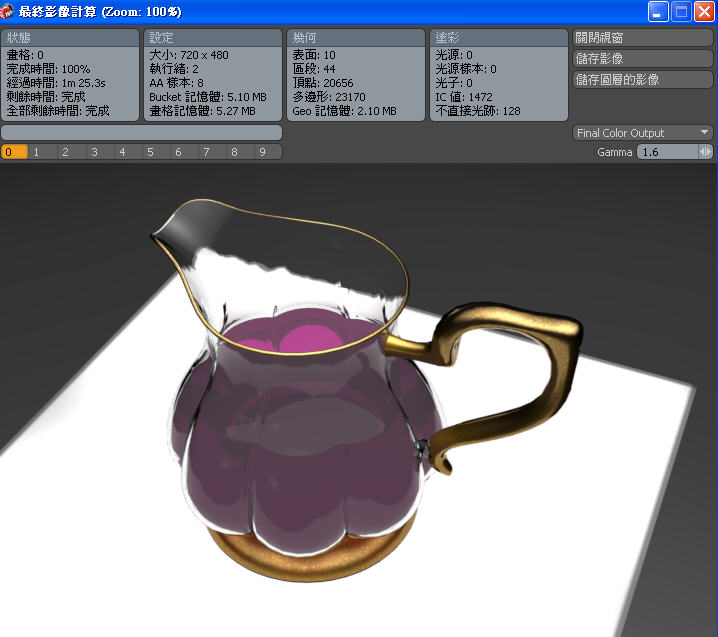Screen dimensions: 718x637
Task: Select frame tab 5
Action: tap(155, 152)
